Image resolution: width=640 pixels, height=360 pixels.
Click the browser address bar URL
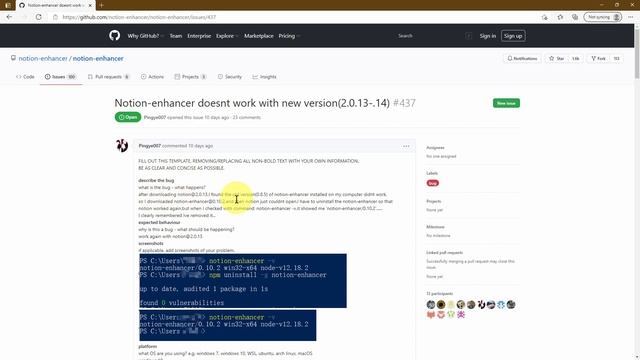139,17
